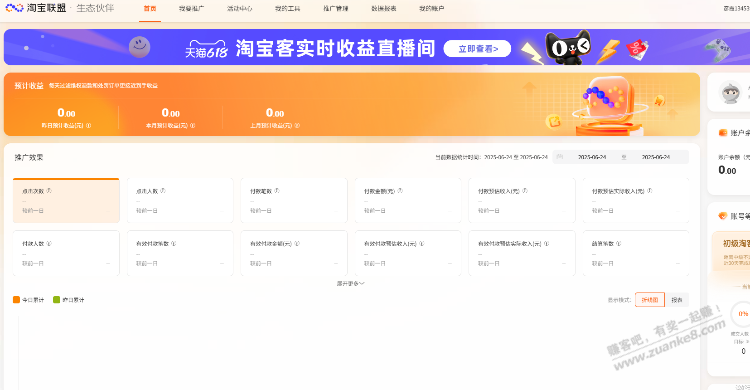The height and width of the screenshot is (390, 750).
Task: Click help icon next to 点击次数
Action: click(x=49, y=190)
